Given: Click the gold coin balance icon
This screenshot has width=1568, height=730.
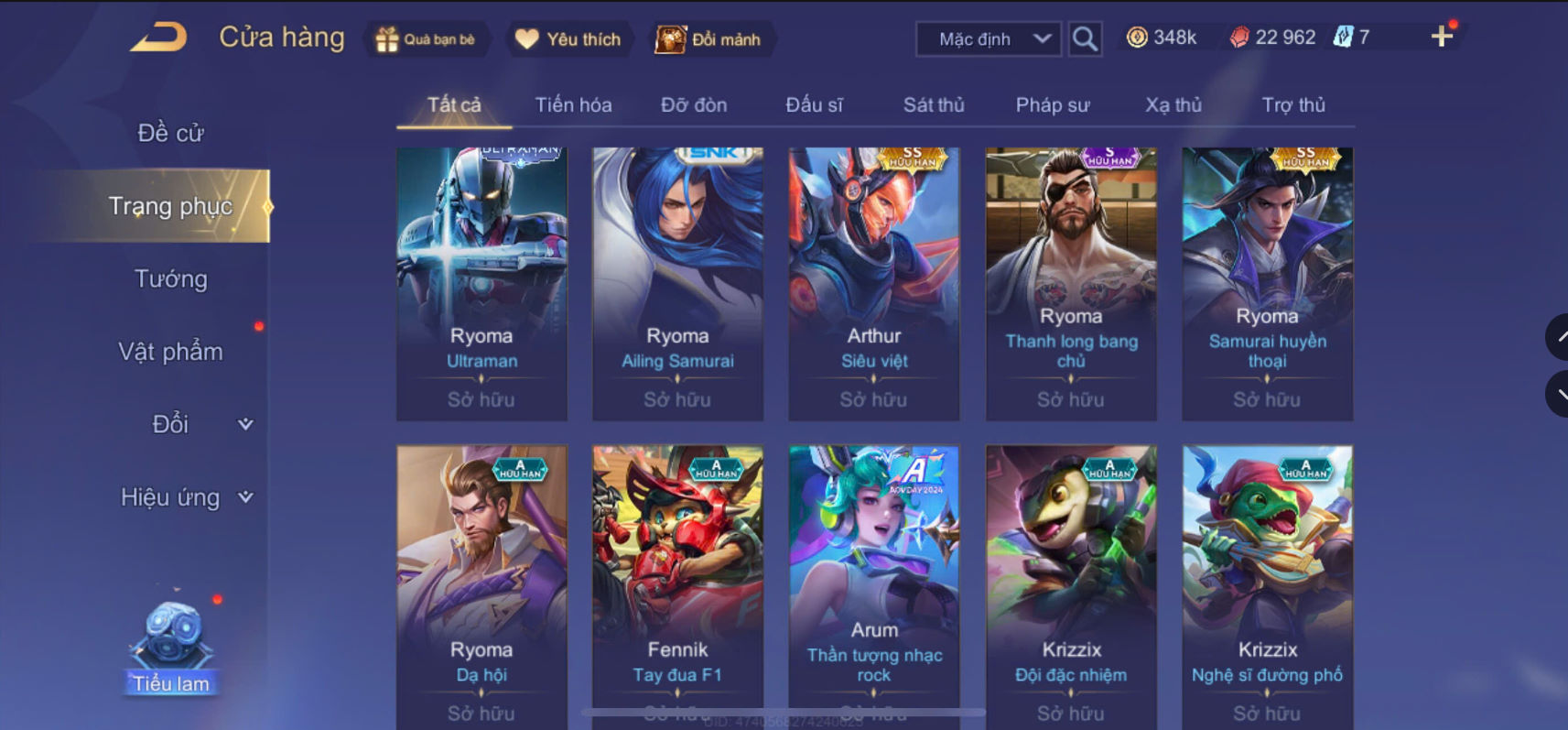Looking at the screenshot, I should click(x=1137, y=38).
